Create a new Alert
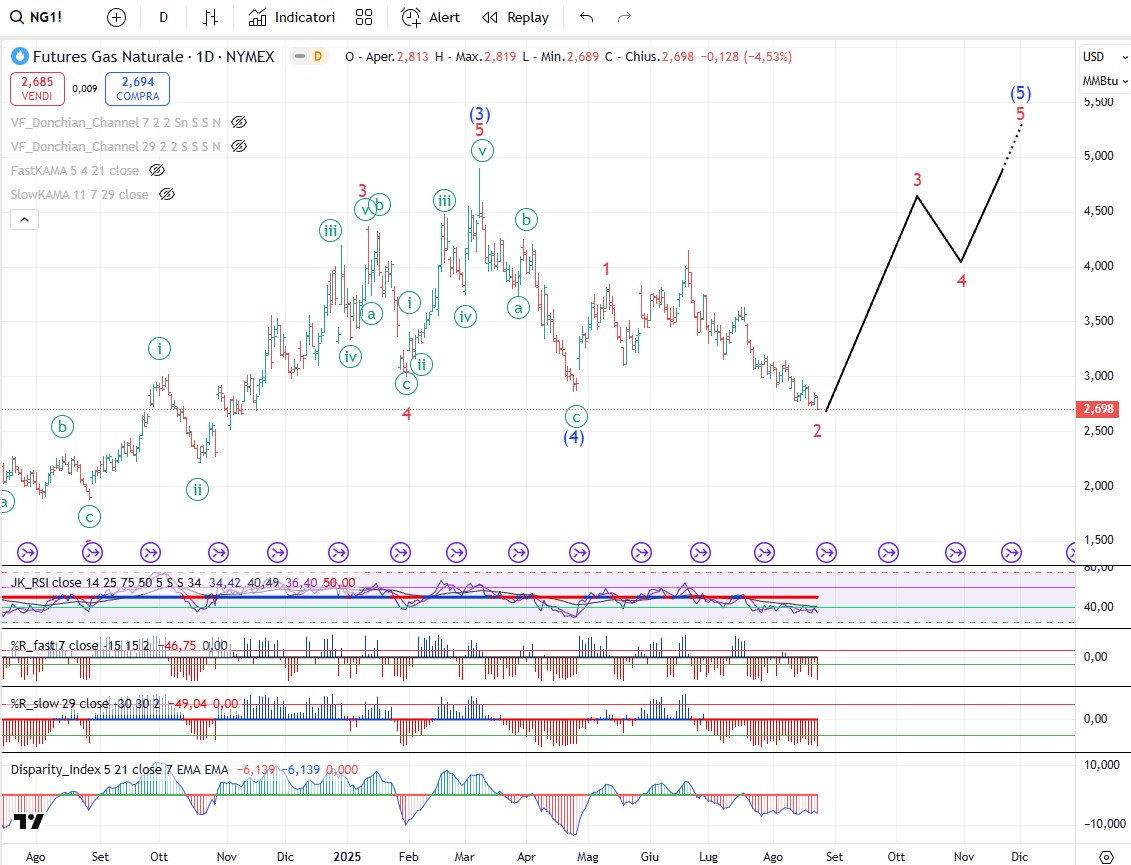Screen dimensions: 1131x865 (431, 17)
